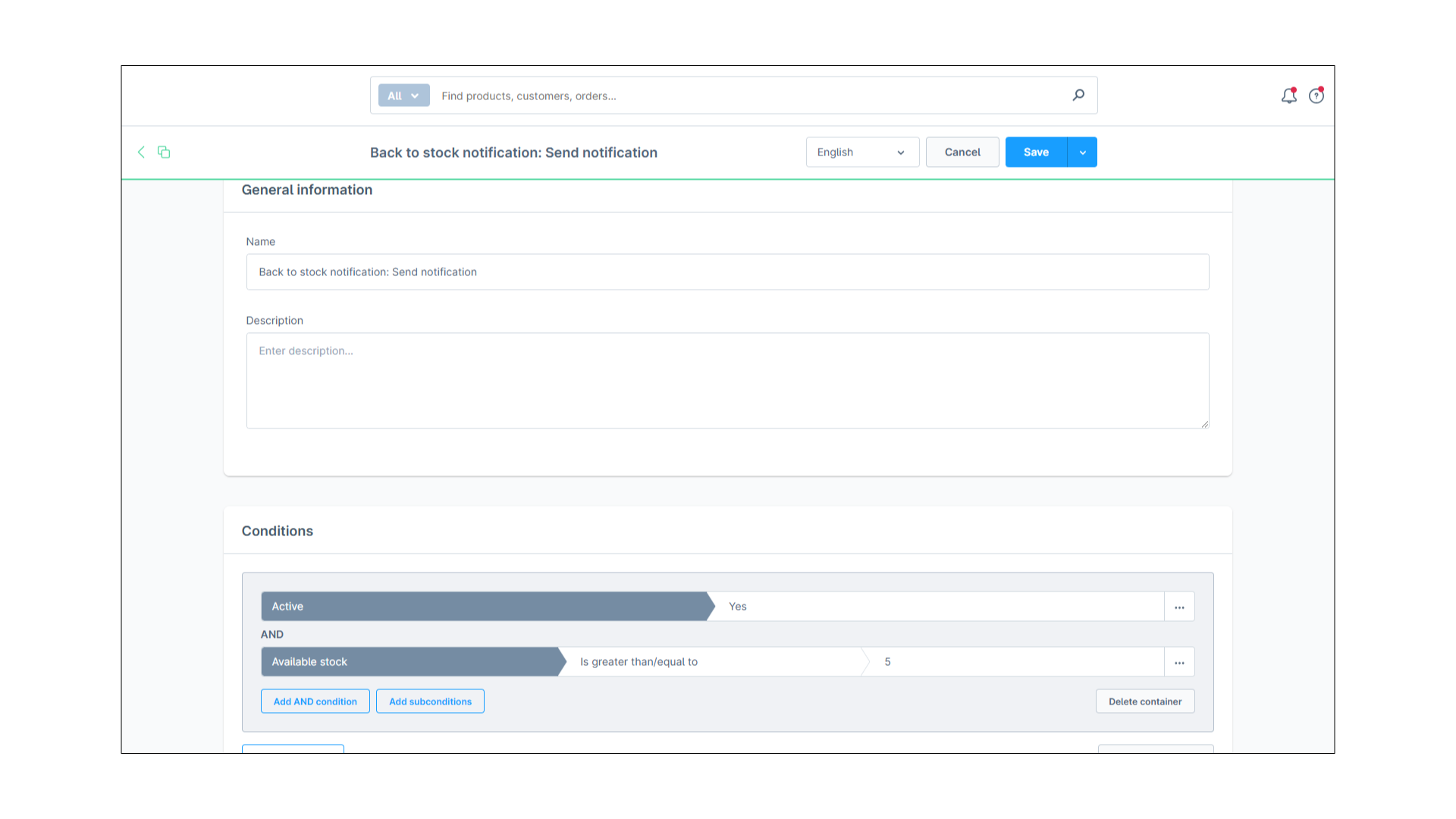Click the Name input field
1456x819 pixels.
pyautogui.click(x=727, y=271)
